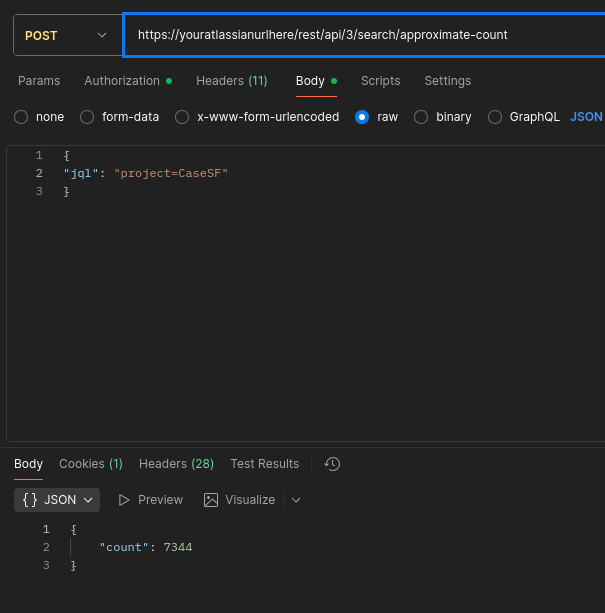Open the request Headers (11) tab
This screenshot has height=613, width=605.
231,81
